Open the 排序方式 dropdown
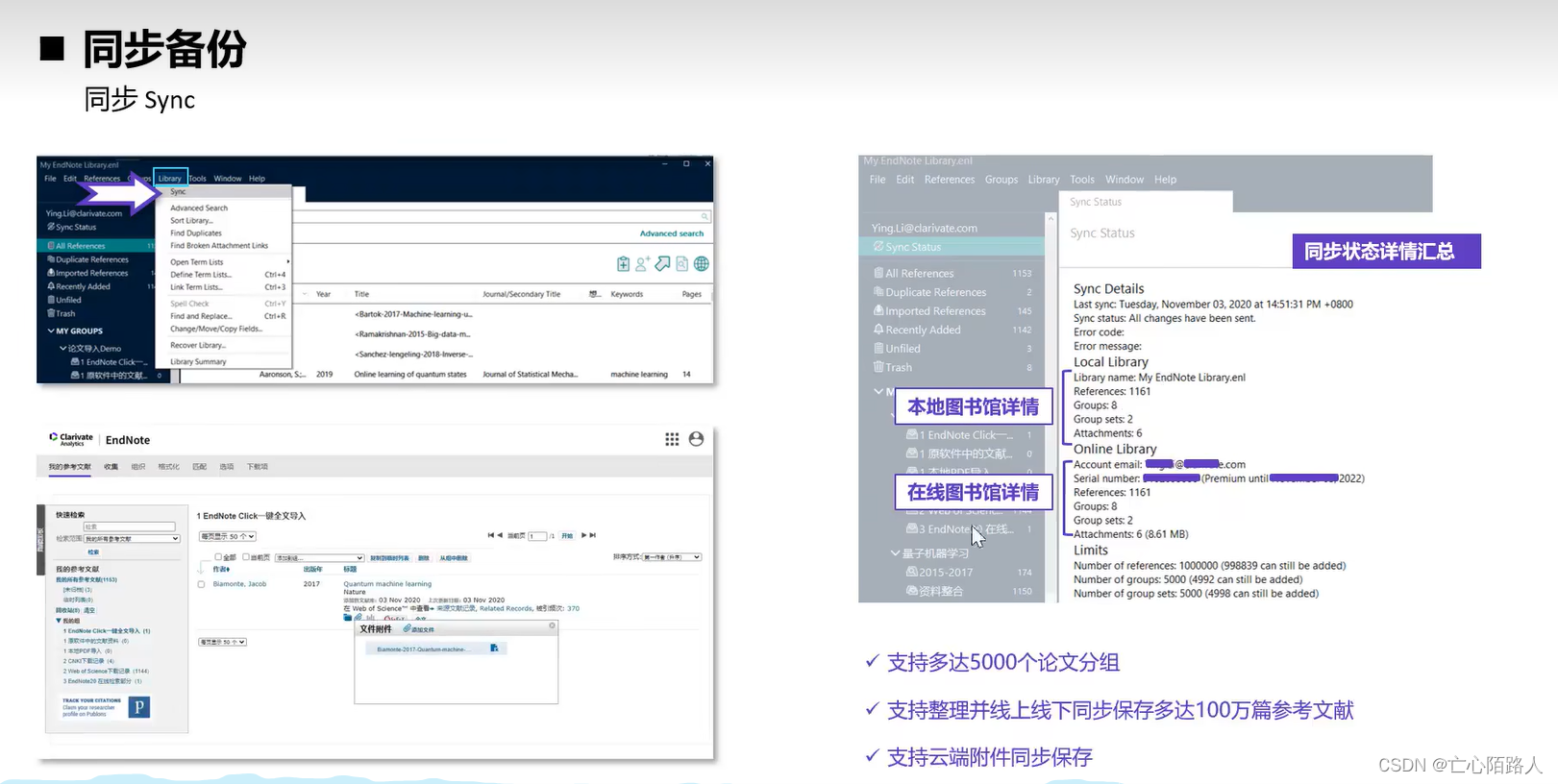The height and width of the screenshot is (784, 1558). 672,557
